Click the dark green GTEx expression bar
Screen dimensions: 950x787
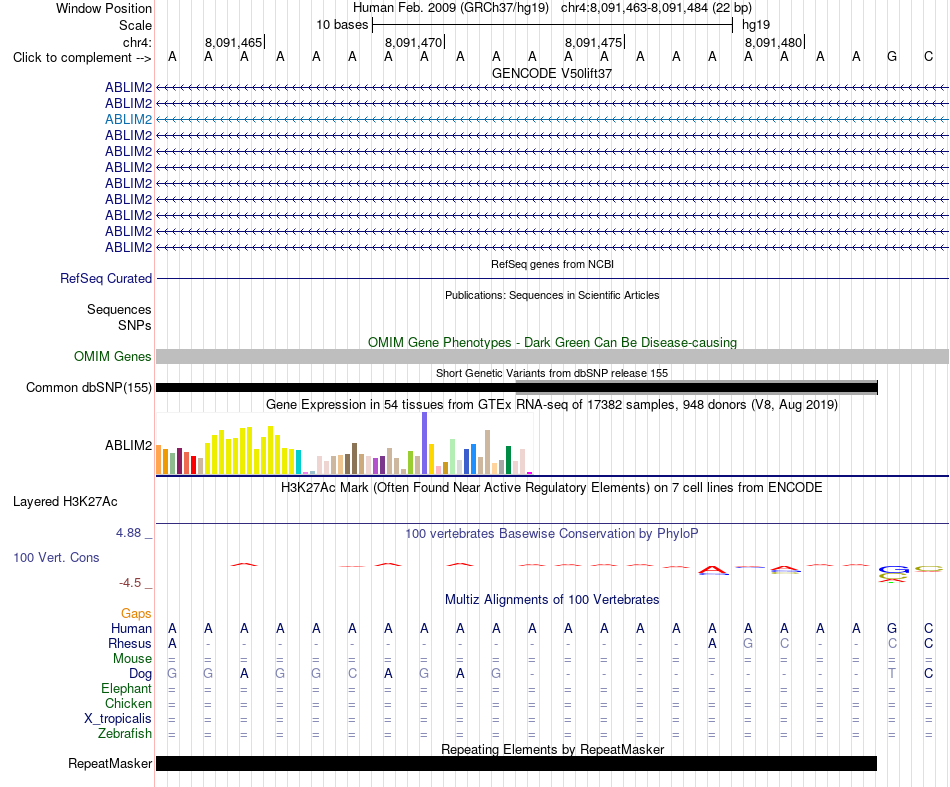point(509,460)
